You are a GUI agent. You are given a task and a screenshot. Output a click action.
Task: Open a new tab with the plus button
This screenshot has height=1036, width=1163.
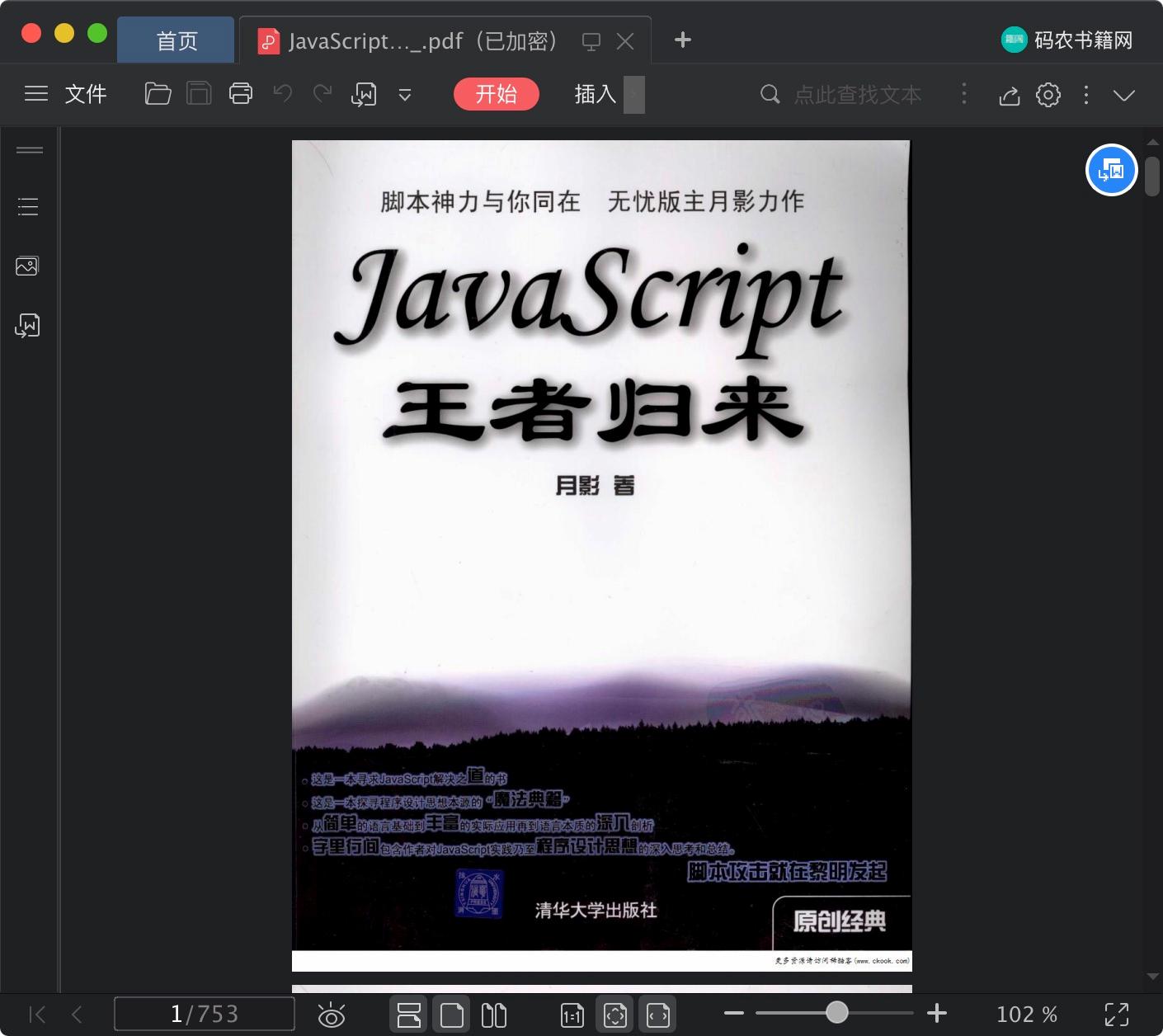click(x=683, y=40)
